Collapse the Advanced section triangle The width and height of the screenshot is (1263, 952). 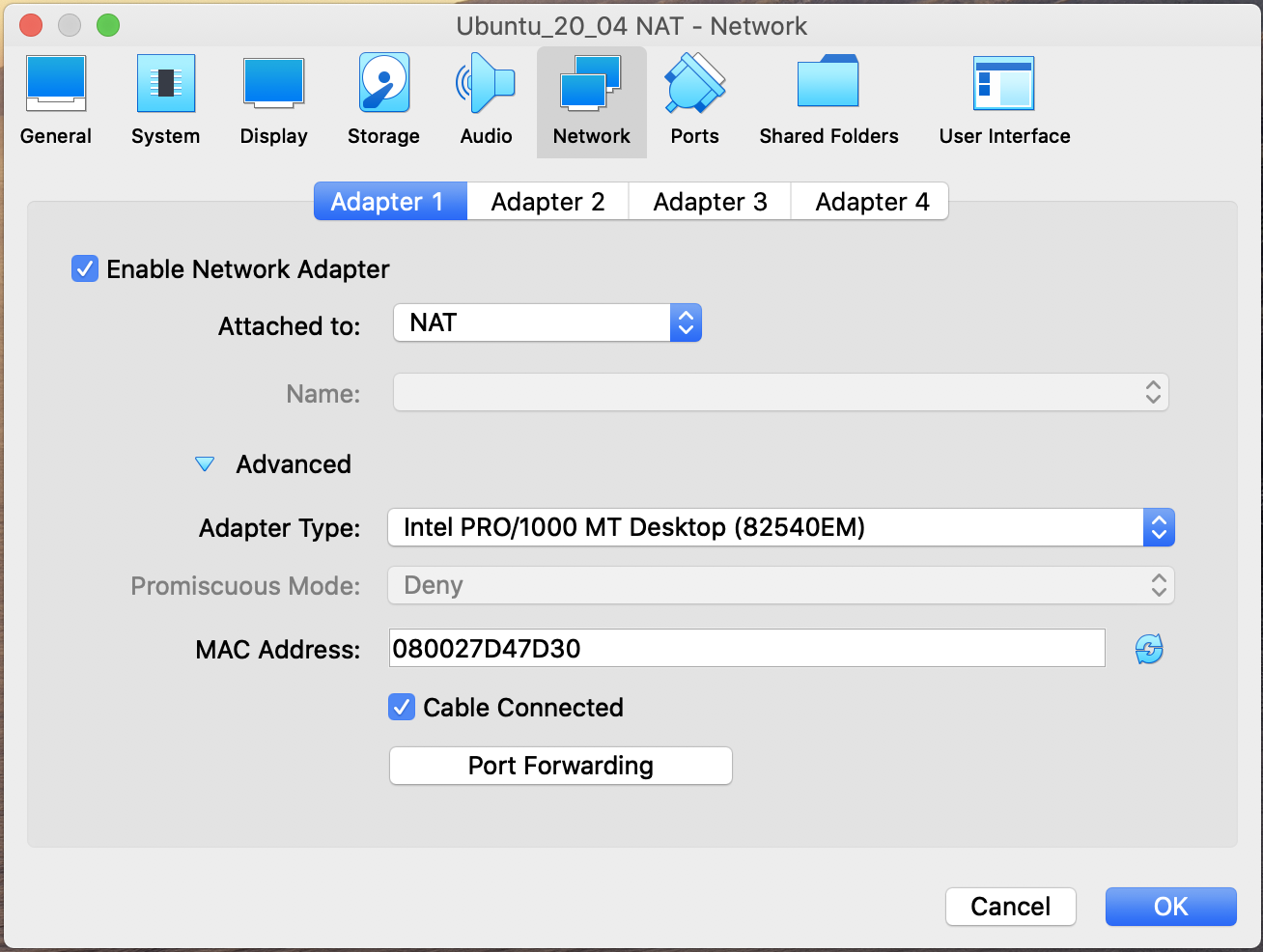tap(205, 464)
